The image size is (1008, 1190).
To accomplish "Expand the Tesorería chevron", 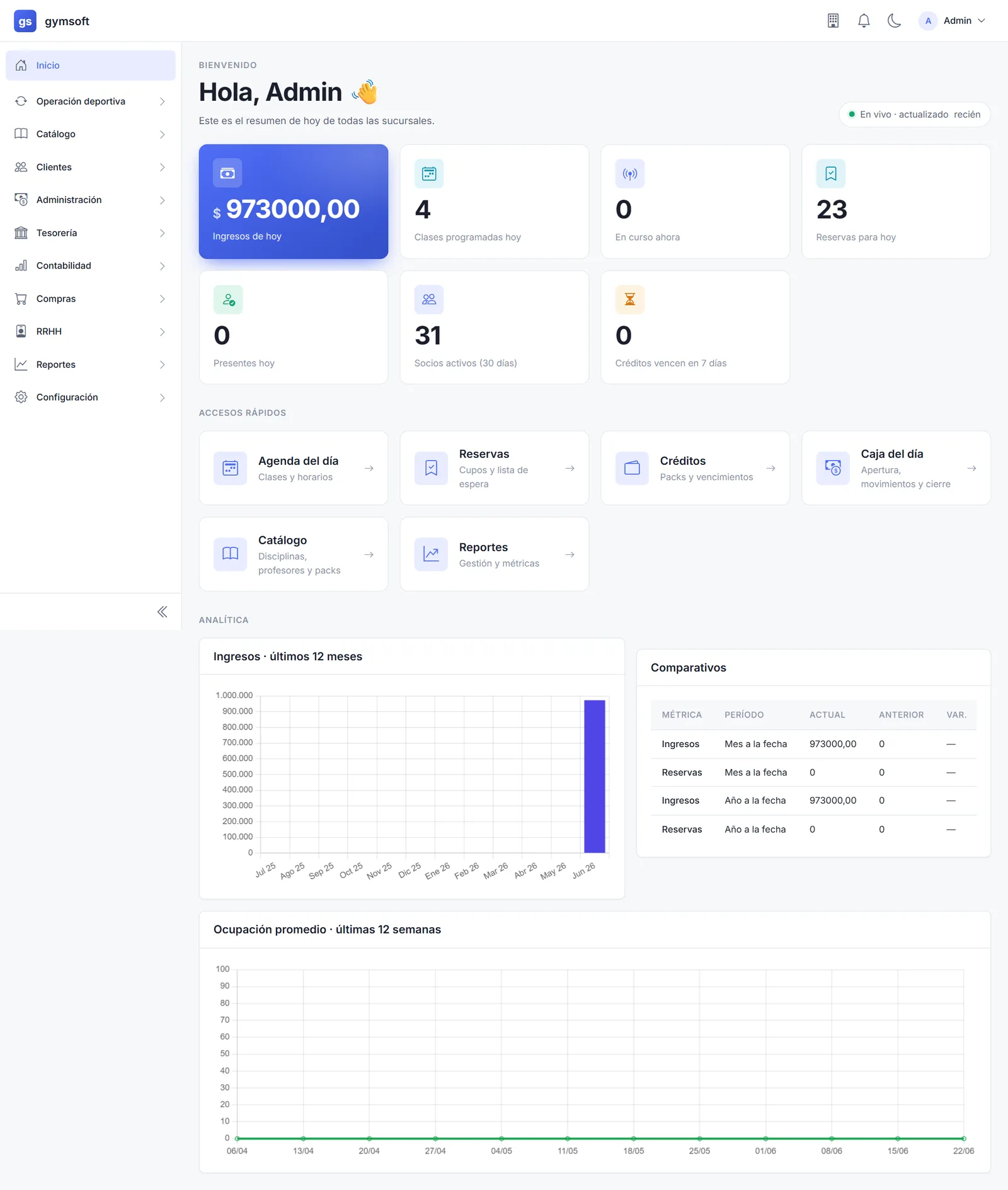I will point(162,233).
